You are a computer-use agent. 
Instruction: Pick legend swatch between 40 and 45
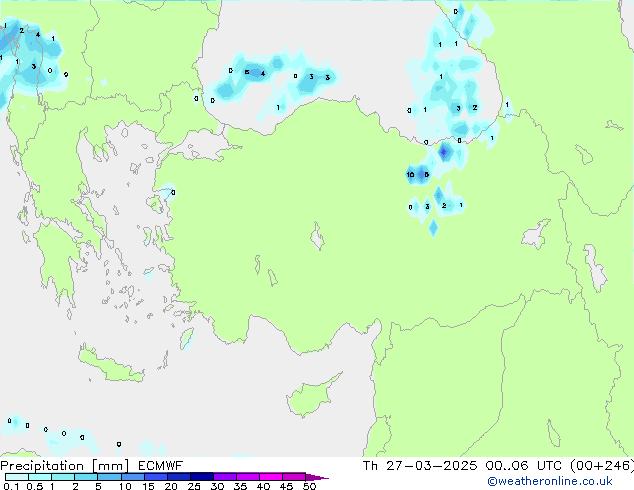(x=271, y=477)
